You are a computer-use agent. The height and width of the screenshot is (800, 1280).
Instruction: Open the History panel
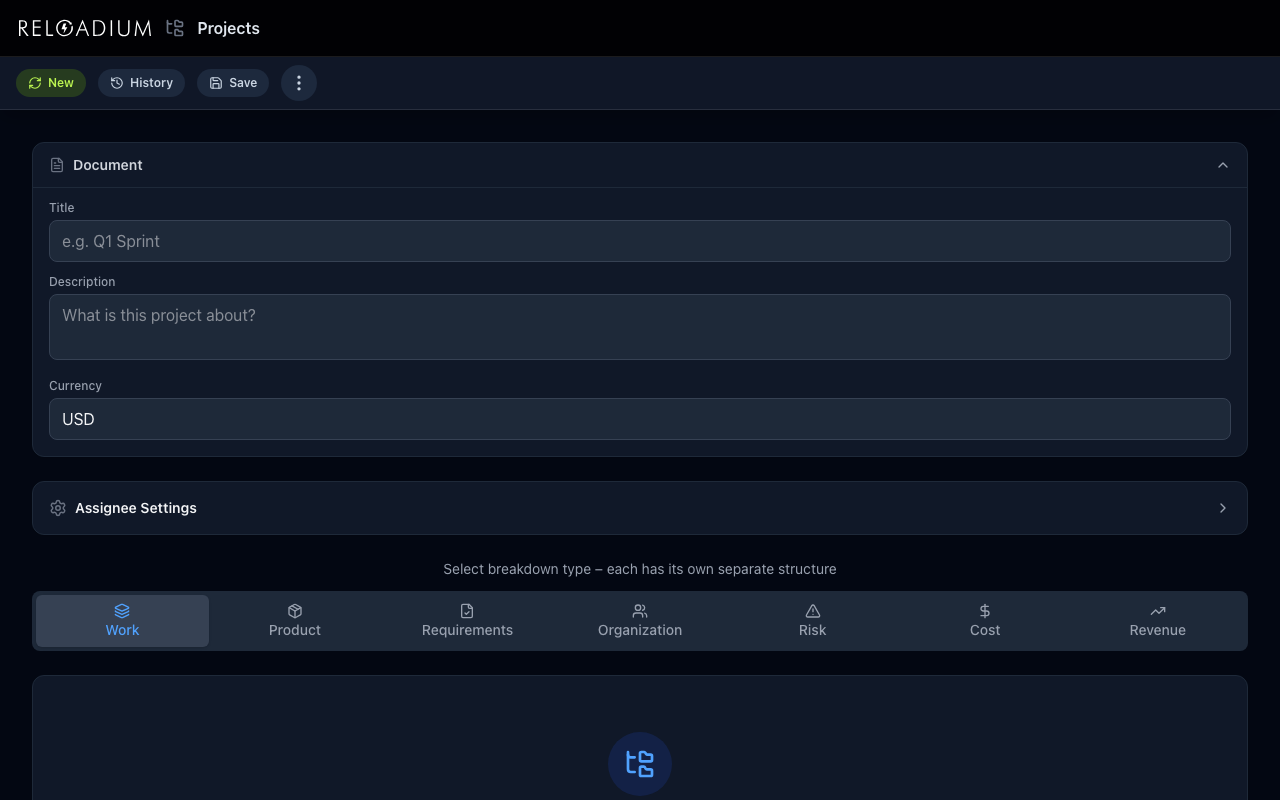(141, 83)
